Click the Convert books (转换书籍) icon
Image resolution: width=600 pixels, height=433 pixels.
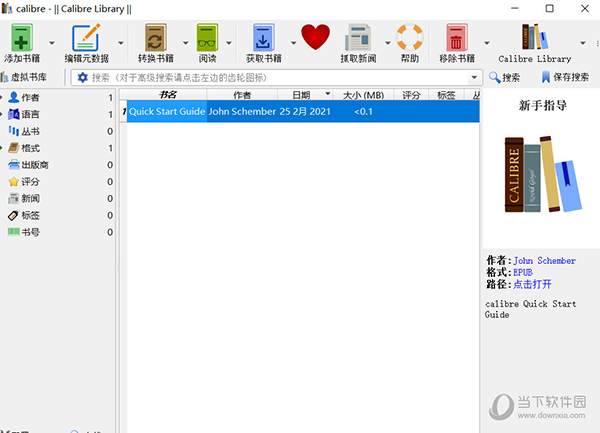(x=155, y=37)
